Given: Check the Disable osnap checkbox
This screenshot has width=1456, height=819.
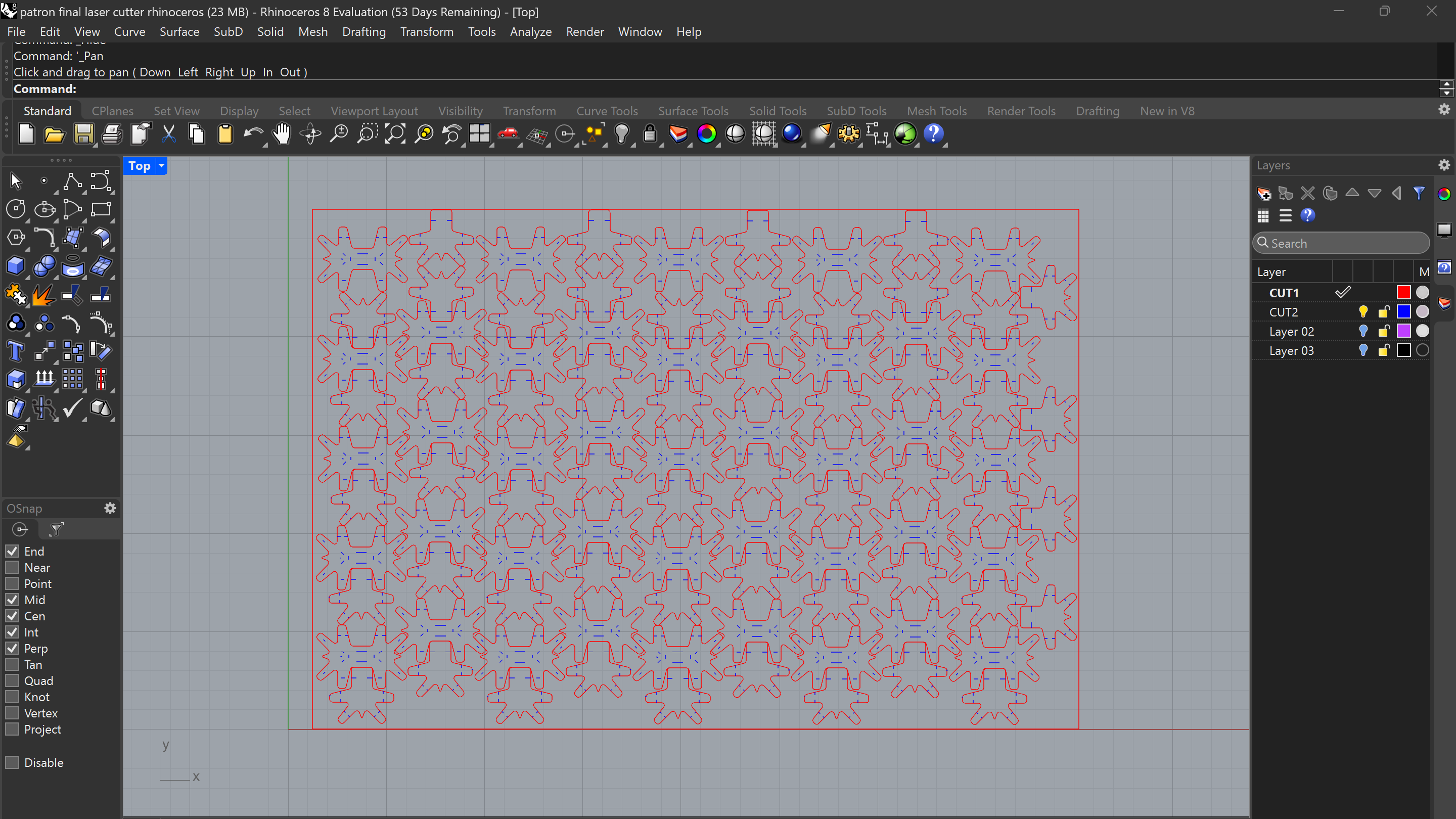Looking at the screenshot, I should tap(12, 762).
